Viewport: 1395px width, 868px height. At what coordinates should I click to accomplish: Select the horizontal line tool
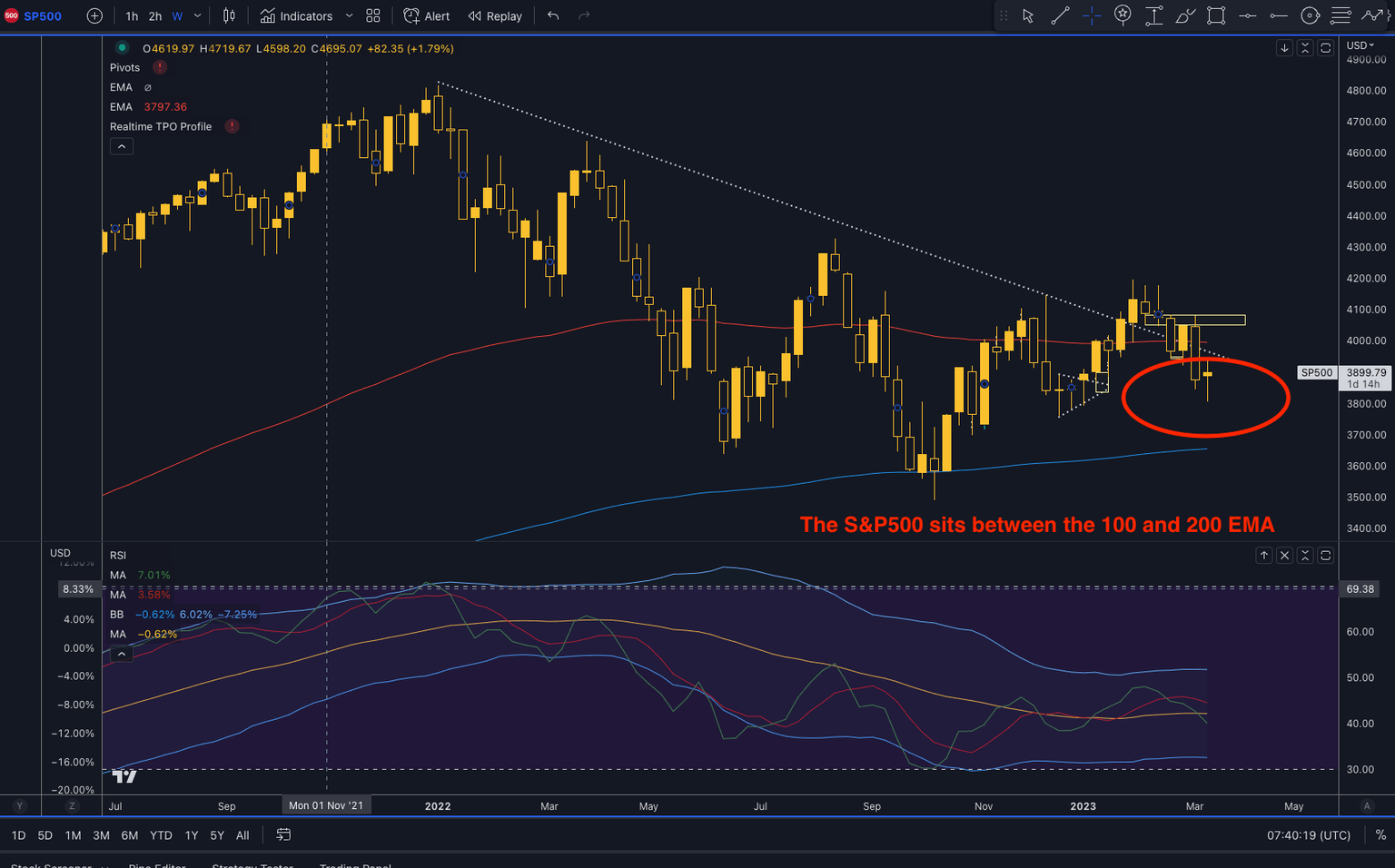1248,15
